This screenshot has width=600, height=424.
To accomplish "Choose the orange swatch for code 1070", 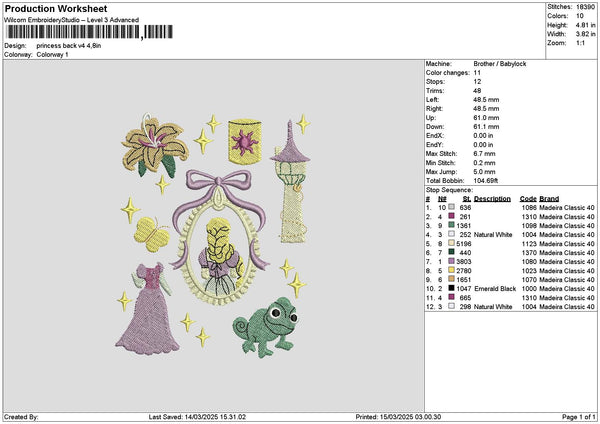I will coord(452,279).
